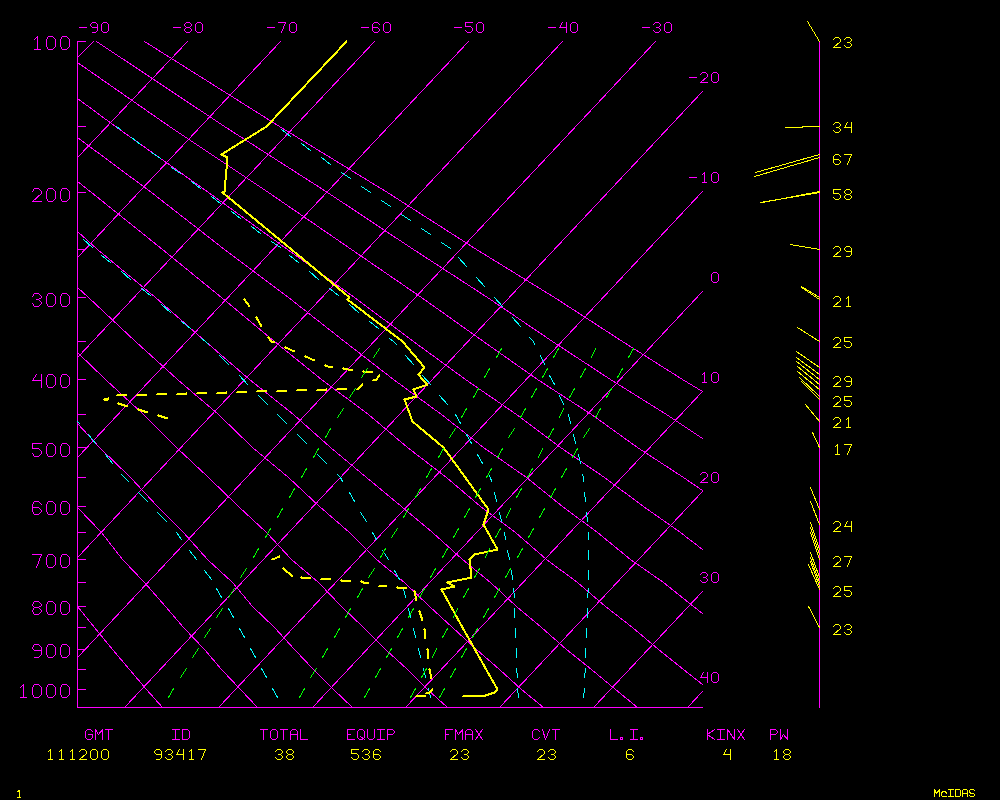Click the L.I. lifted index label
This screenshot has width=1000, height=800.
[627, 735]
